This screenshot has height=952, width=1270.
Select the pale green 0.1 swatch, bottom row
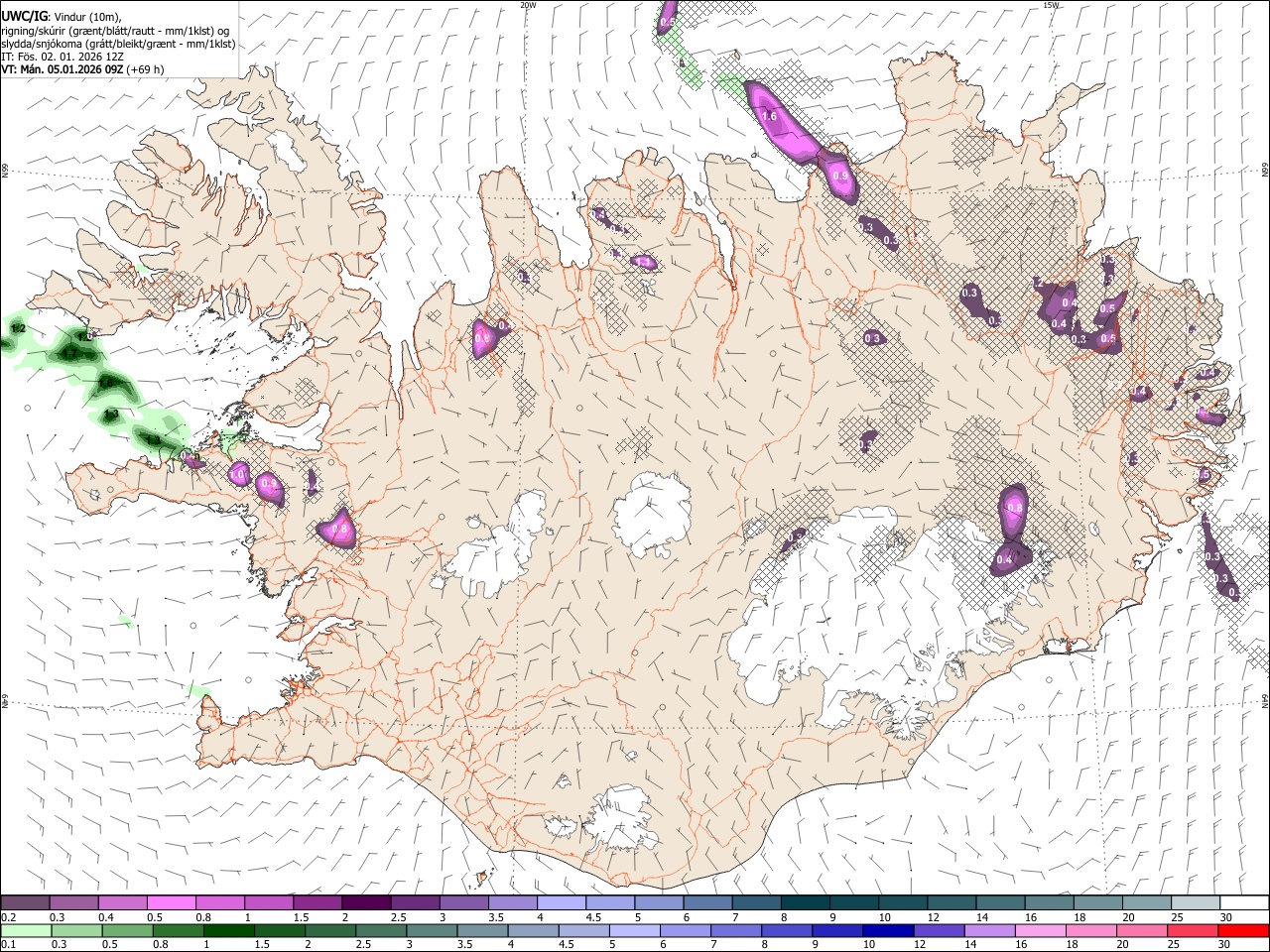(x=26, y=931)
